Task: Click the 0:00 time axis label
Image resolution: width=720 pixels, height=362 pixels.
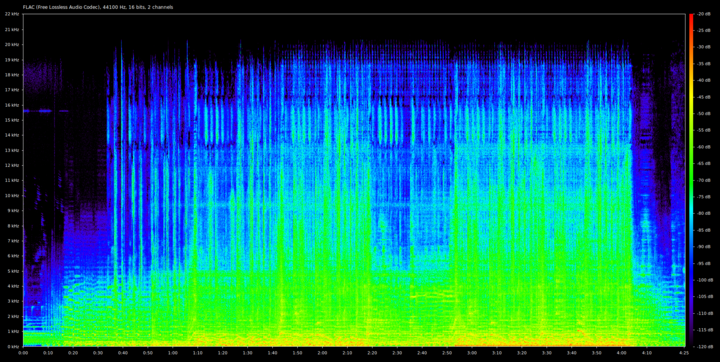Action: [x=23, y=353]
